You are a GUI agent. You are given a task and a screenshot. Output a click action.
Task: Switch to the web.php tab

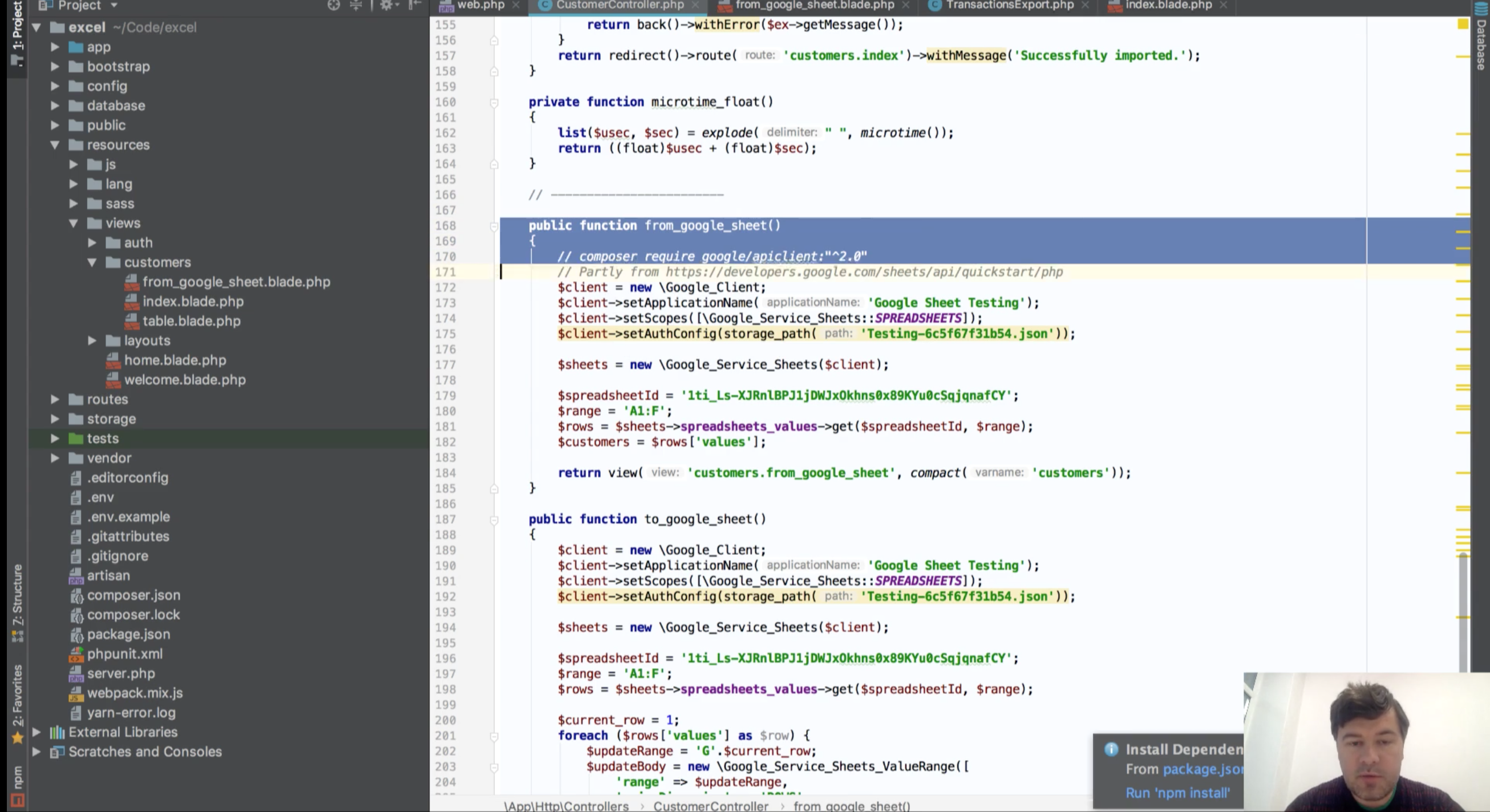[480, 5]
